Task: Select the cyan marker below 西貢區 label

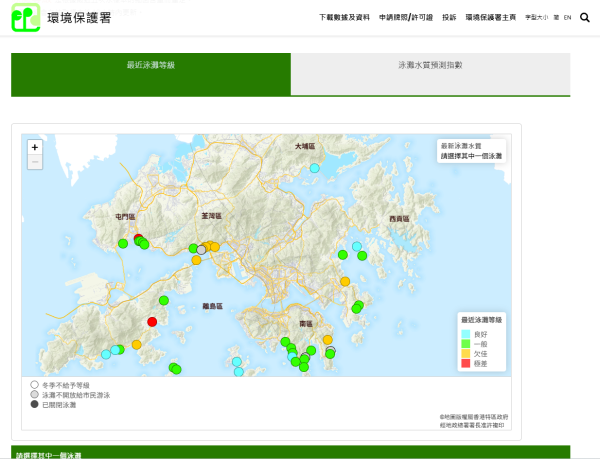Action: [x=357, y=246]
